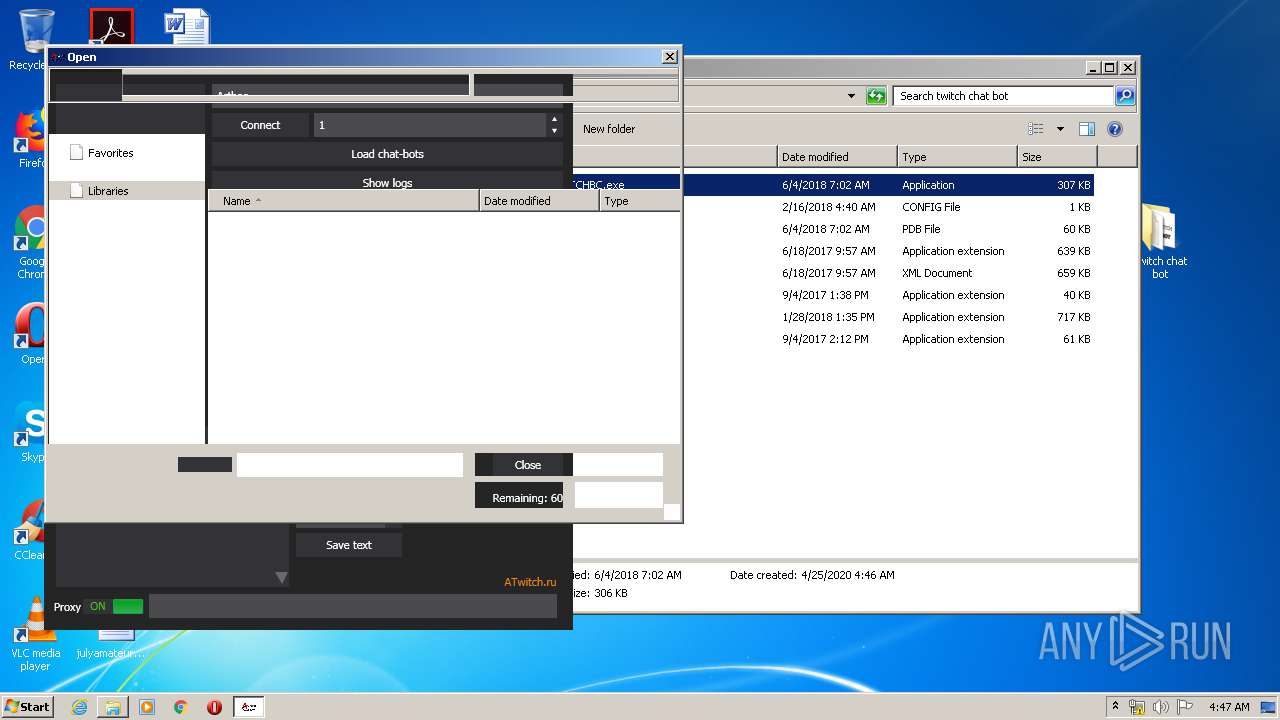
Task: Click the Action Center flag tray icon
Action: [x=1183, y=707]
